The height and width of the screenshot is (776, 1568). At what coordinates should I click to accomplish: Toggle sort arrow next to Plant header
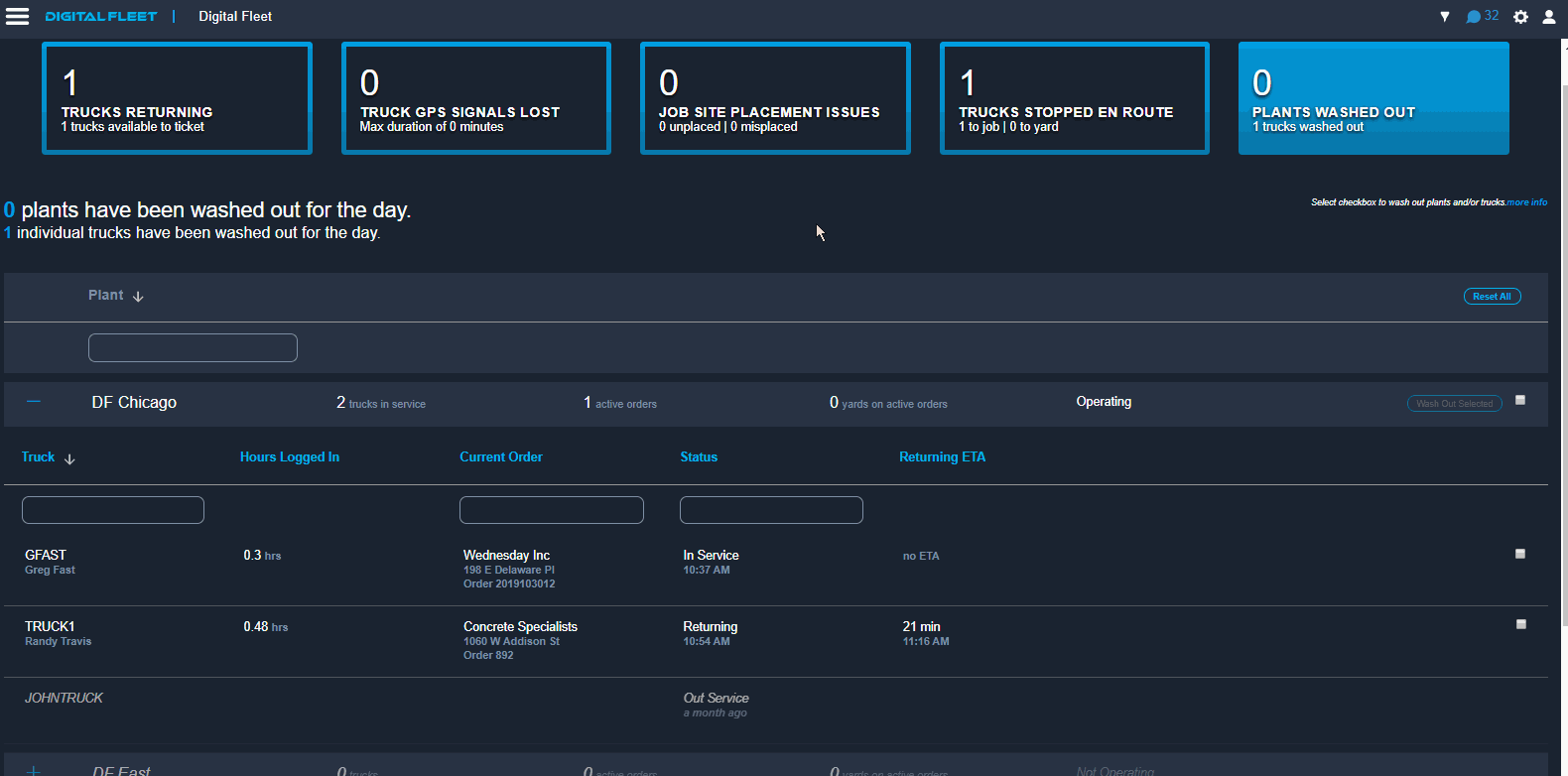point(138,297)
